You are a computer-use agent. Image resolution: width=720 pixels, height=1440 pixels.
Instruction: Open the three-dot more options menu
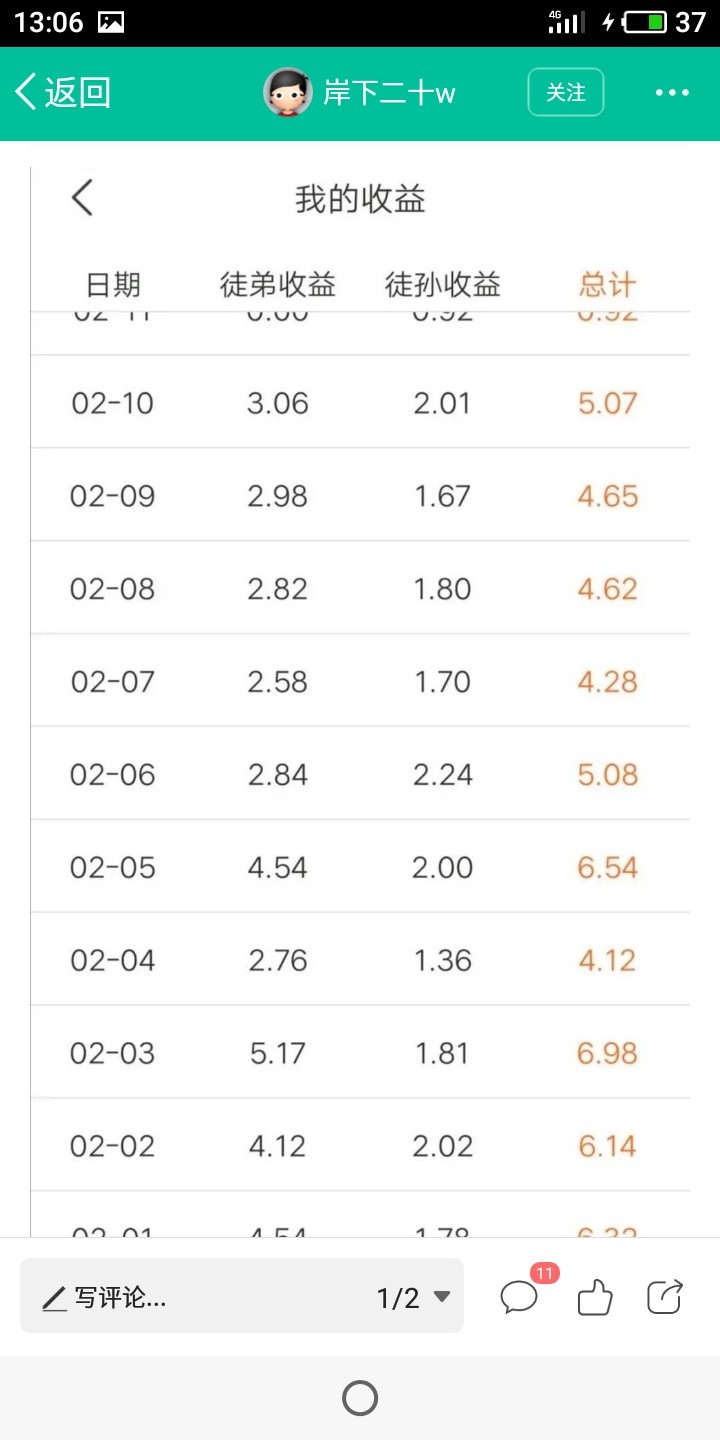click(672, 93)
